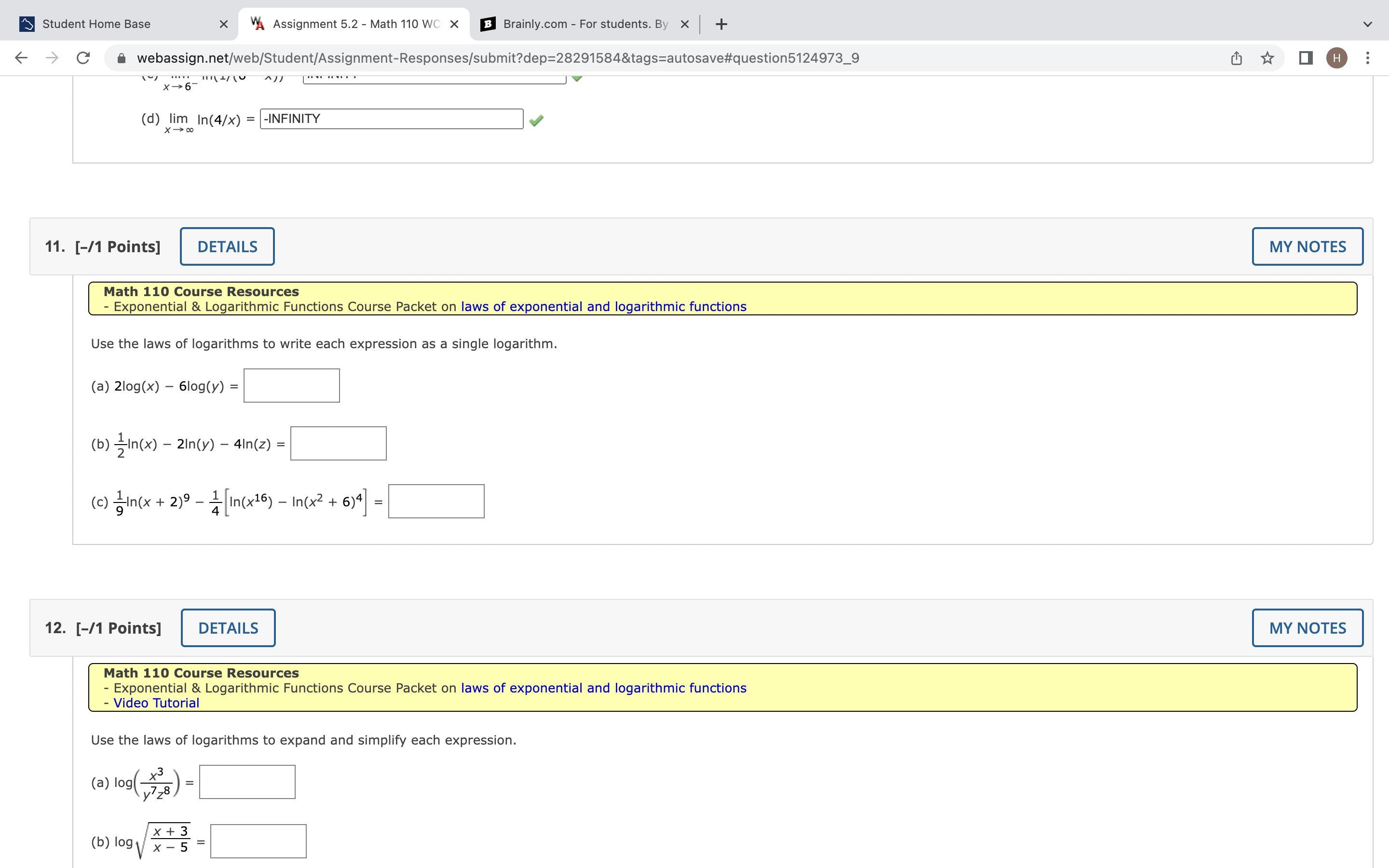
Task: Close the Student Home Base tab
Action: click(224, 24)
